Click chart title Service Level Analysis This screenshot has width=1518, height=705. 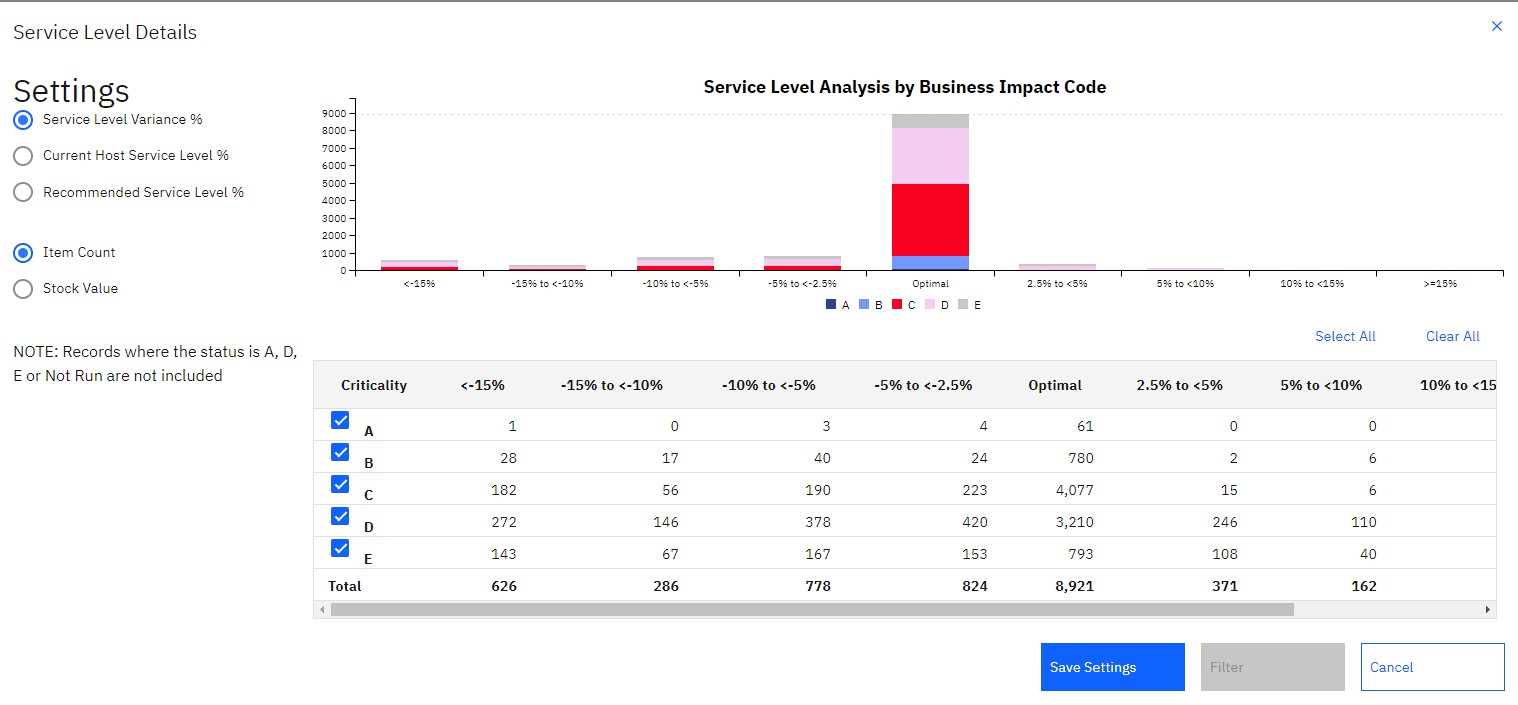click(905, 87)
